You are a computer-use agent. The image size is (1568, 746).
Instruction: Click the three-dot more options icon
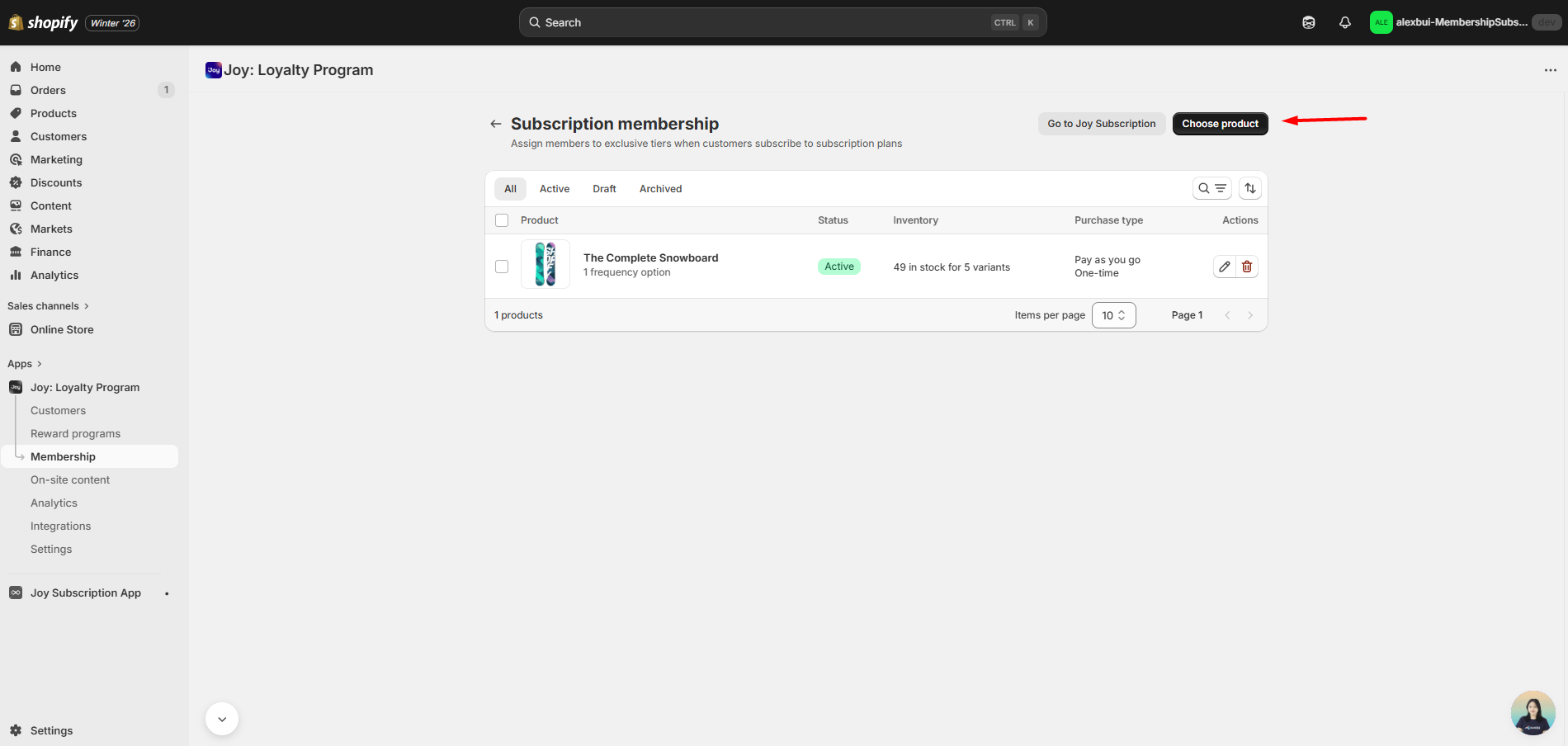(1550, 70)
